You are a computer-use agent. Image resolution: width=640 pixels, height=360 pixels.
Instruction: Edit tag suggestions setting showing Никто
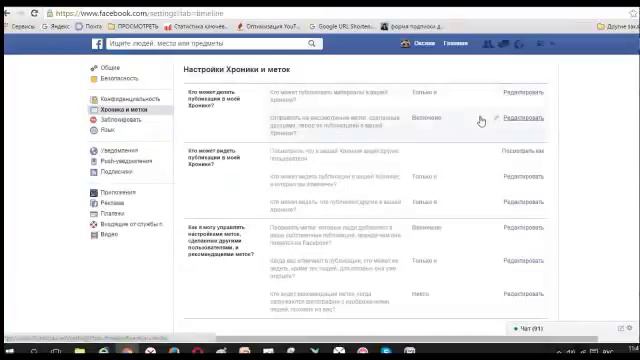523,294
